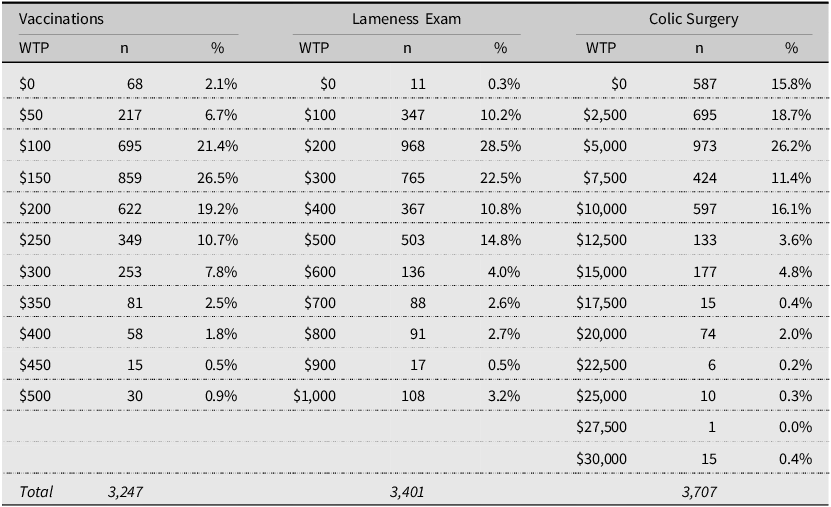Image resolution: width=831 pixels, height=507 pixels.
Task: Select the $150 WTP cell
Action: [36, 178]
